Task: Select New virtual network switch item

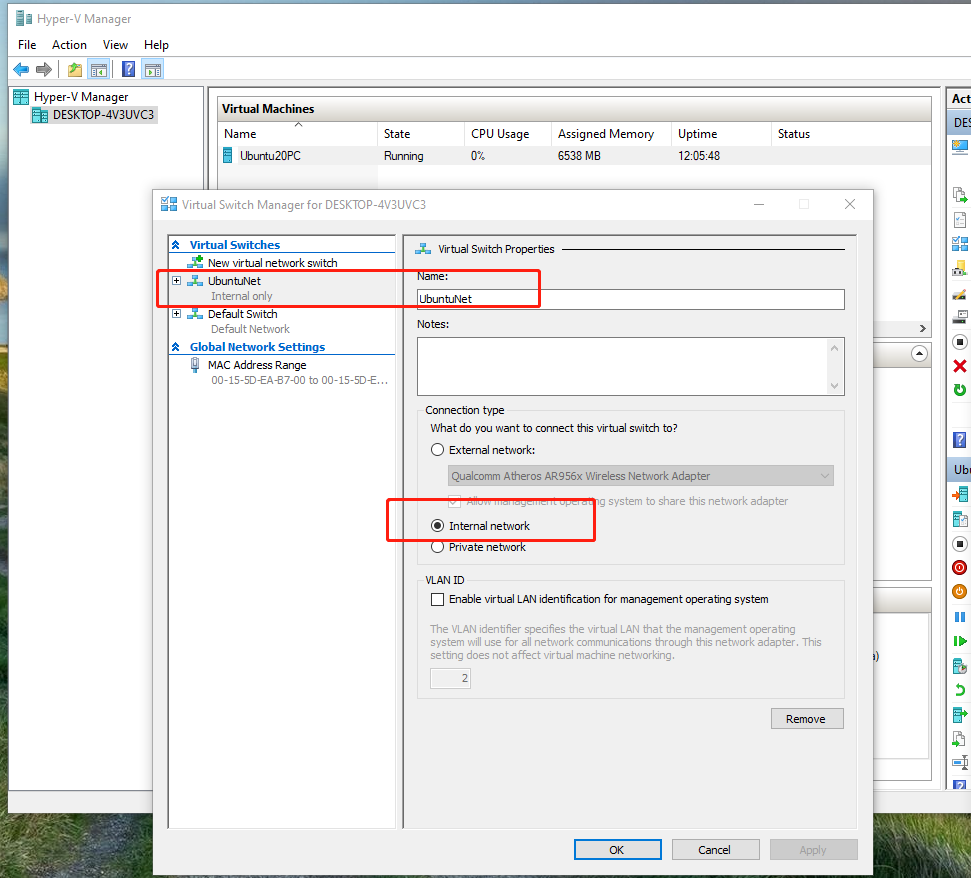Action: 272,263
